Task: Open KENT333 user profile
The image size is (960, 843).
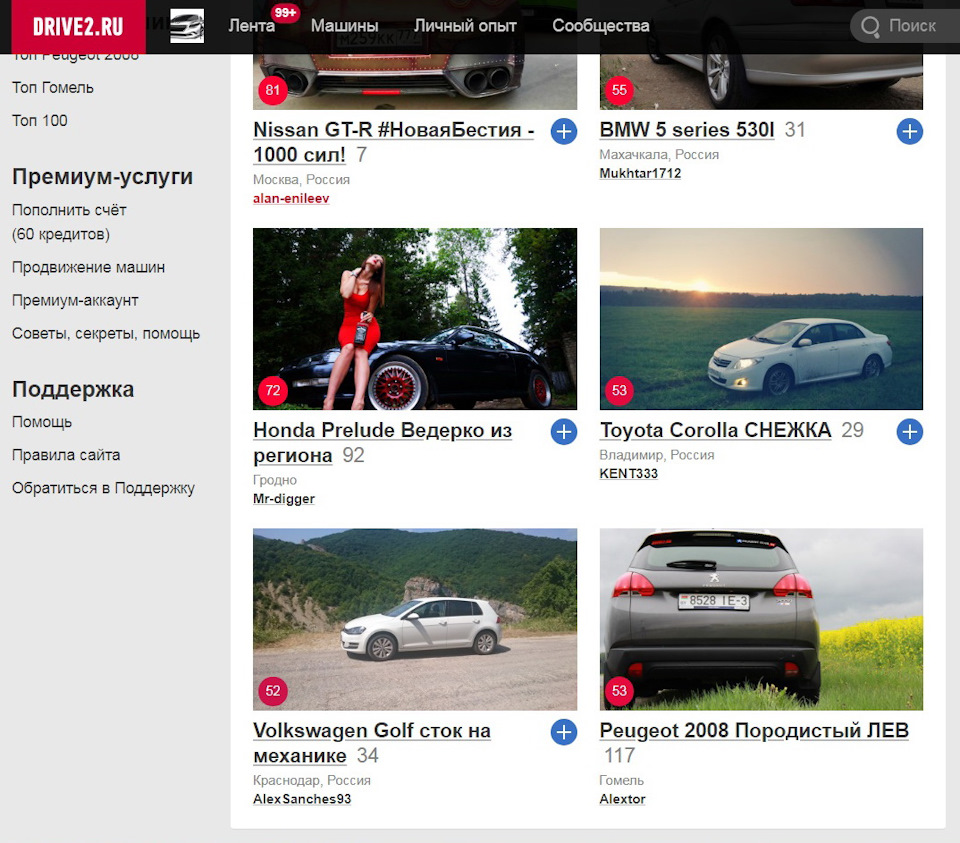Action: pyautogui.click(x=629, y=474)
